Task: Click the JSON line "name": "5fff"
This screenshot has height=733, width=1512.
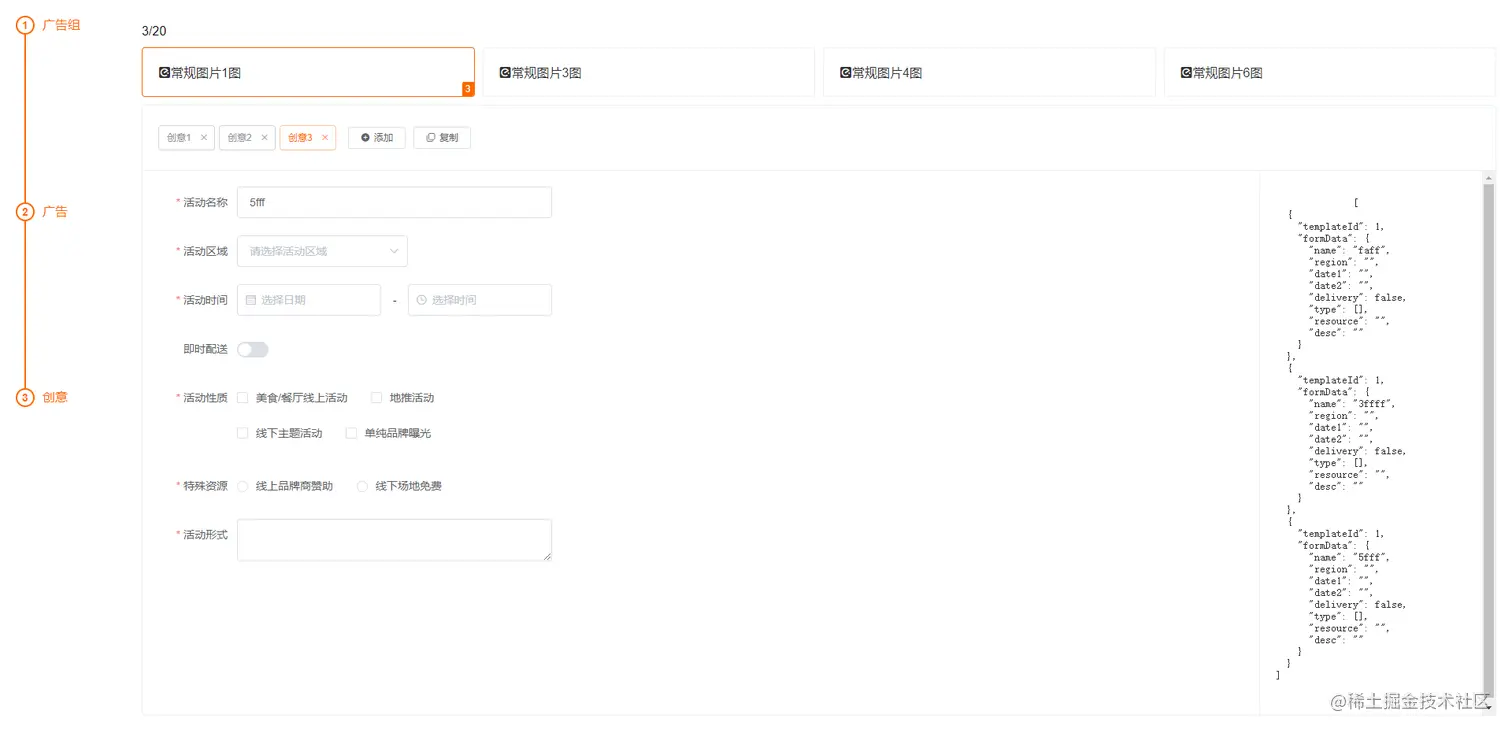Action: (1349, 558)
